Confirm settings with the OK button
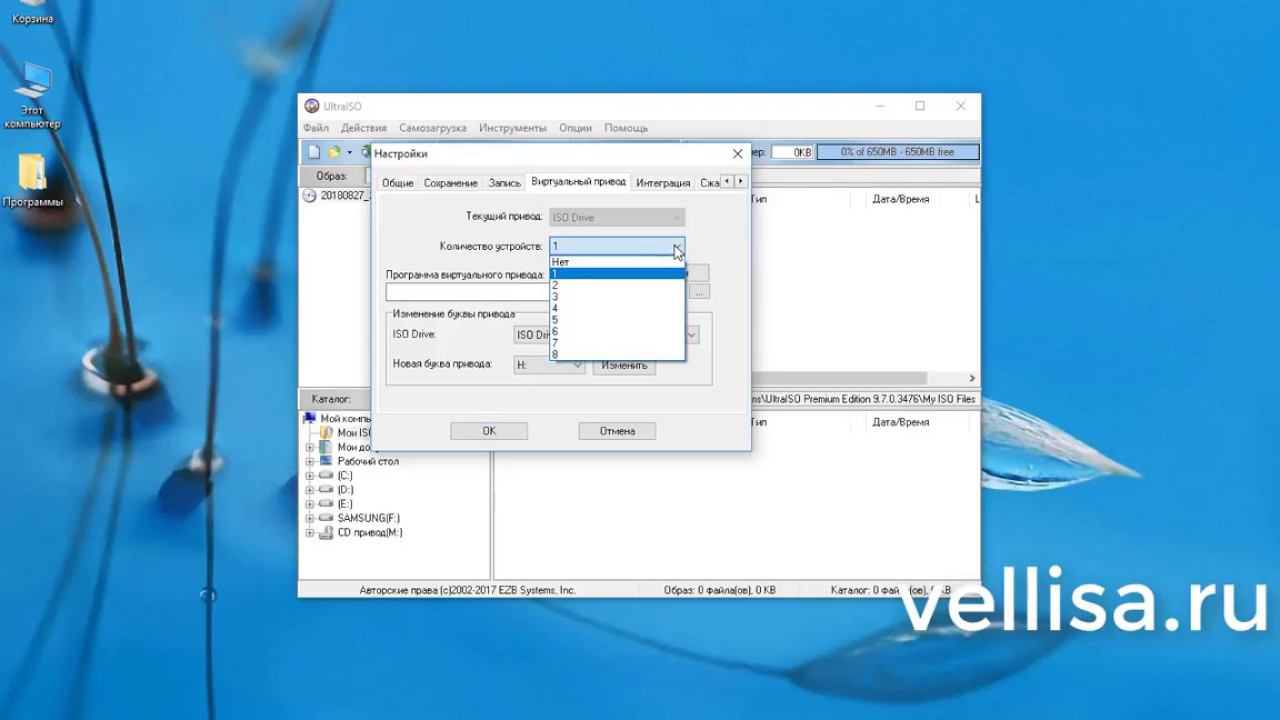 pyautogui.click(x=489, y=431)
